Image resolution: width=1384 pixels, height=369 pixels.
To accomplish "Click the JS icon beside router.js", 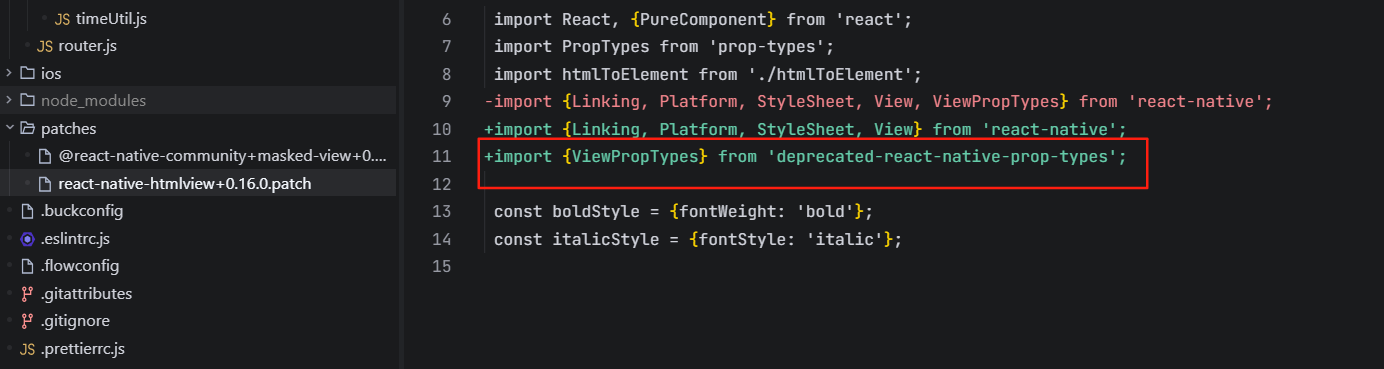I will [x=45, y=45].
